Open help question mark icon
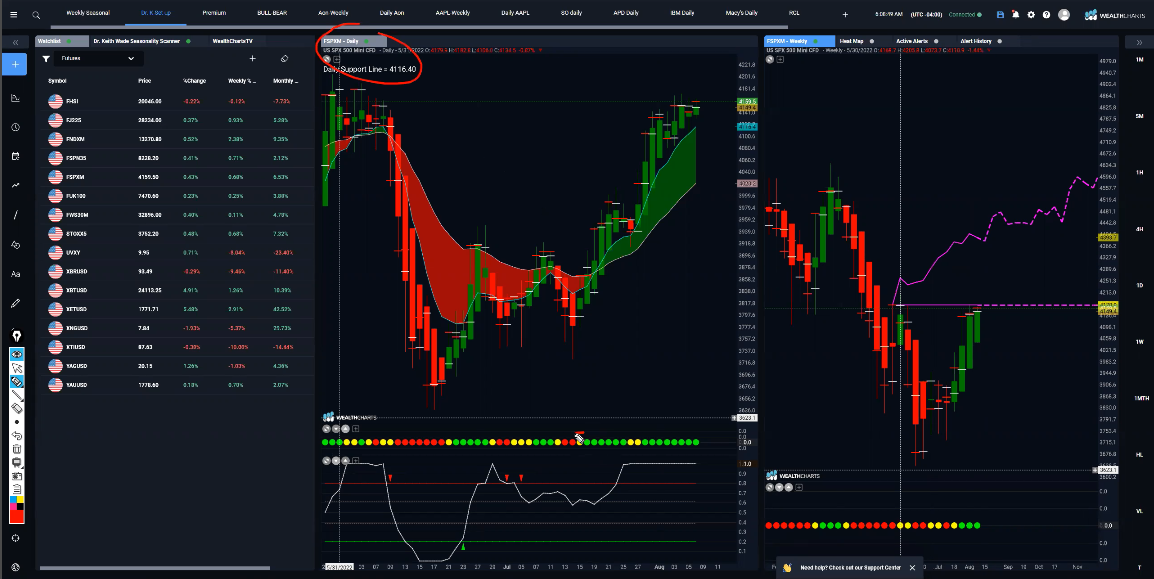The image size is (1154, 579). pyautogui.click(x=1046, y=15)
